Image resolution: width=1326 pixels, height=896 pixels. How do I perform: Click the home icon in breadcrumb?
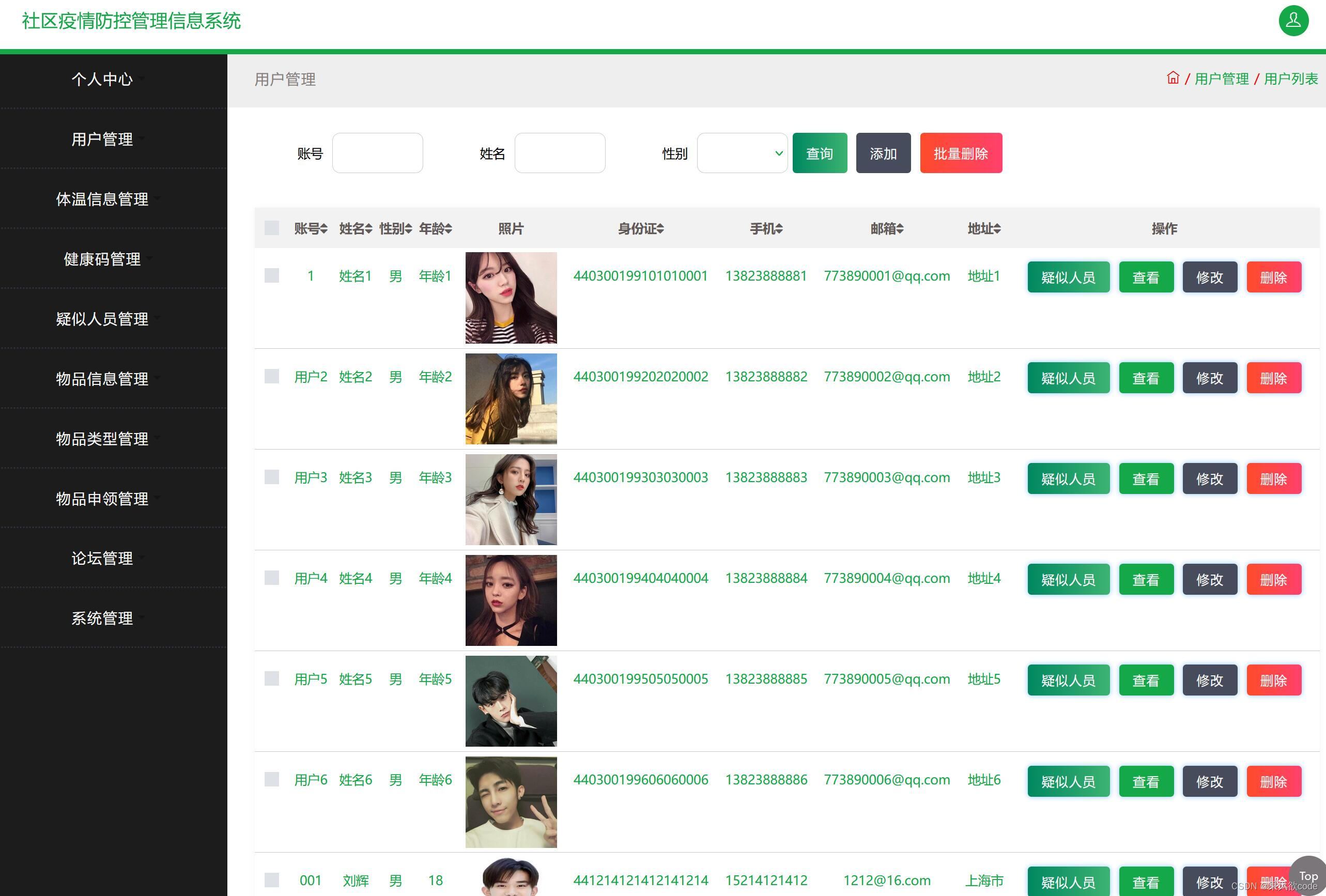coord(1173,78)
